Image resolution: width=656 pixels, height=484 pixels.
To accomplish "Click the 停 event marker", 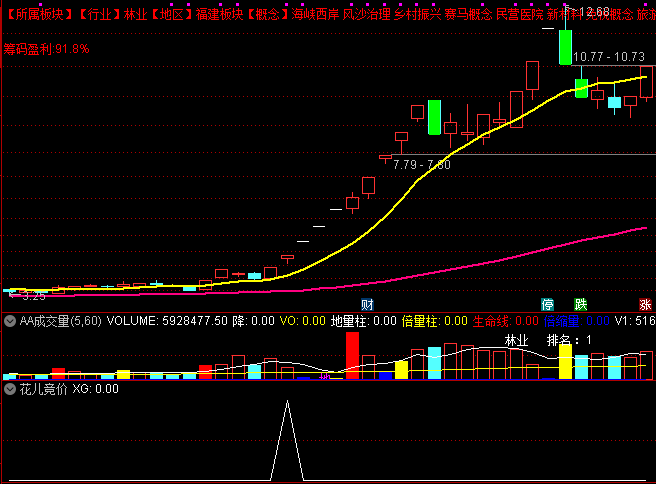I will (x=548, y=305).
